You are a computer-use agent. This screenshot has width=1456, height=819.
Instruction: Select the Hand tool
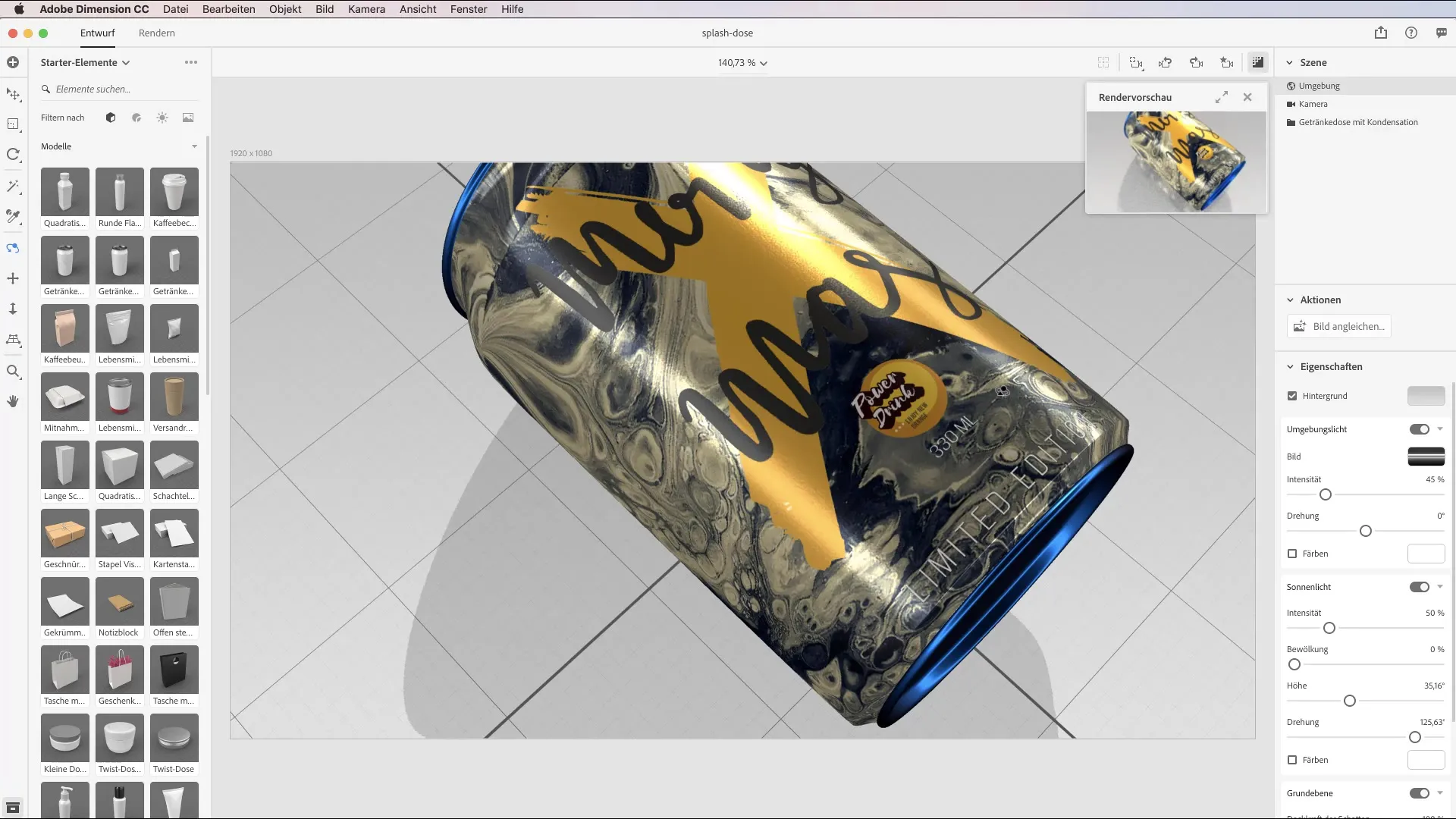coord(13,401)
